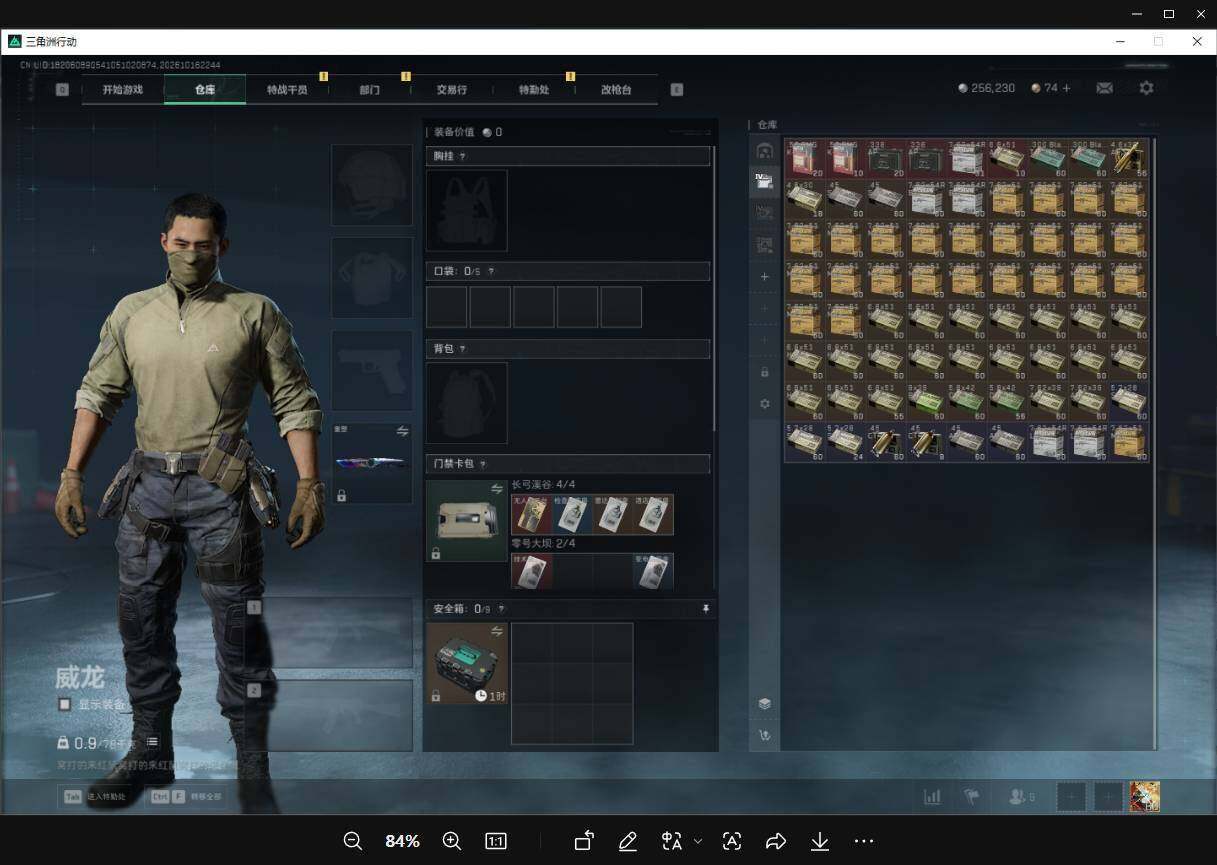
Task: Open the 交易行 tab
Action: coord(452,90)
